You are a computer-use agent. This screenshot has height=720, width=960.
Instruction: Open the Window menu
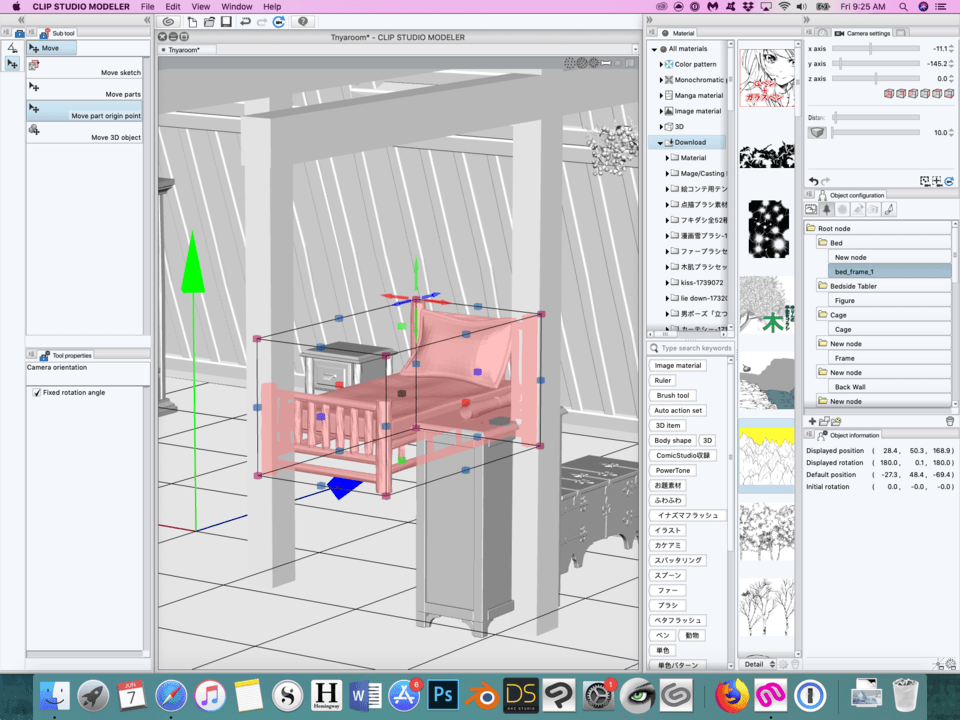coord(236,7)
